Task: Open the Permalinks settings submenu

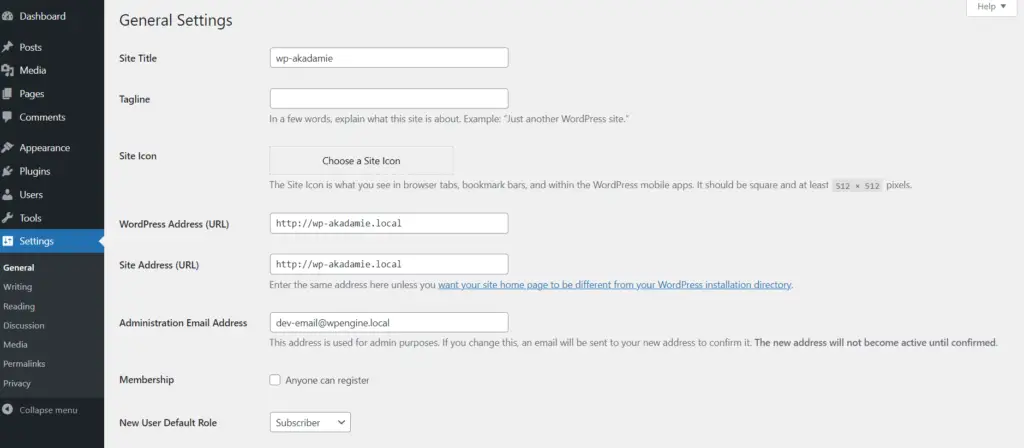Action: [x=24, y=364]
